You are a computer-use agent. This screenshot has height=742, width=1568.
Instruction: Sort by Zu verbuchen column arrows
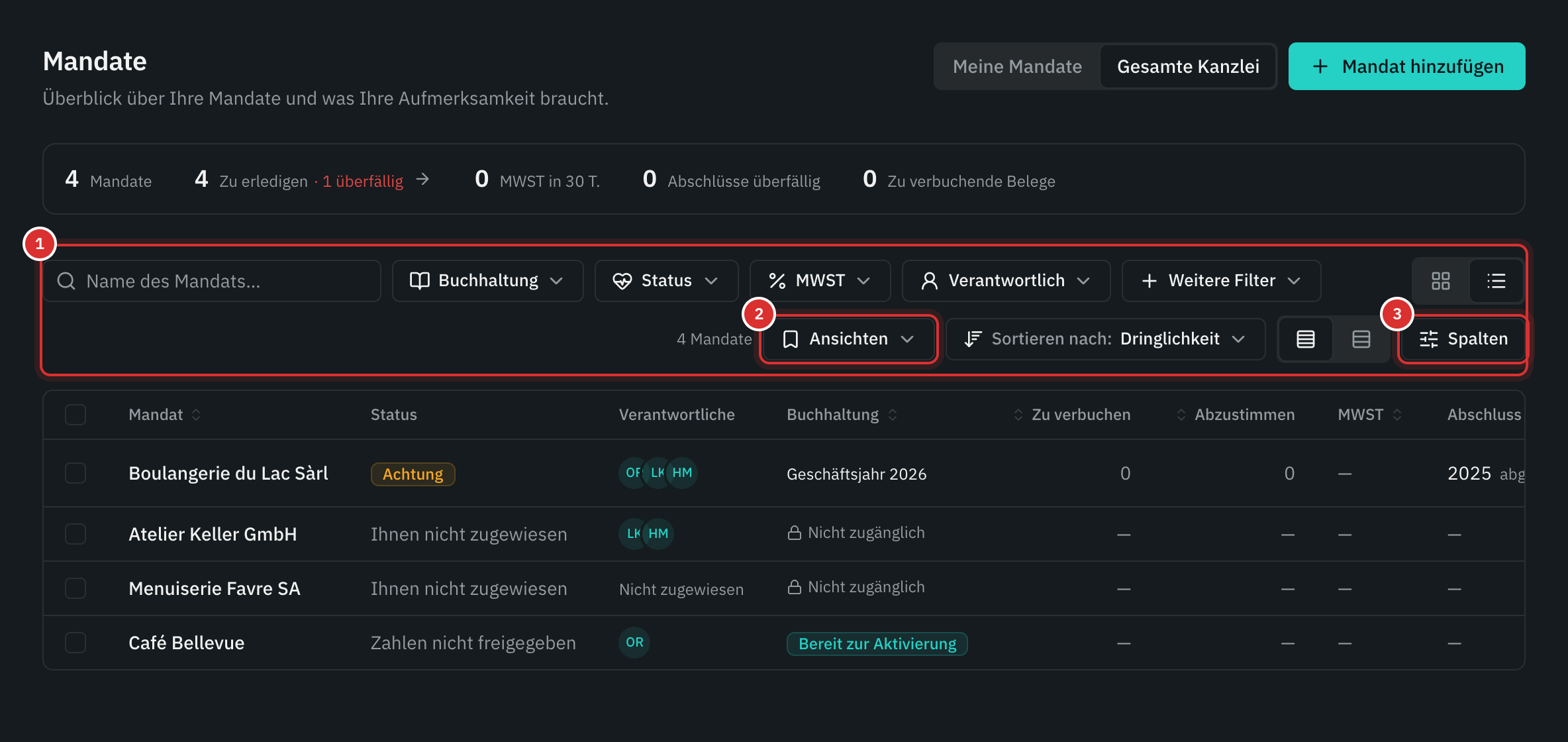1018,415
